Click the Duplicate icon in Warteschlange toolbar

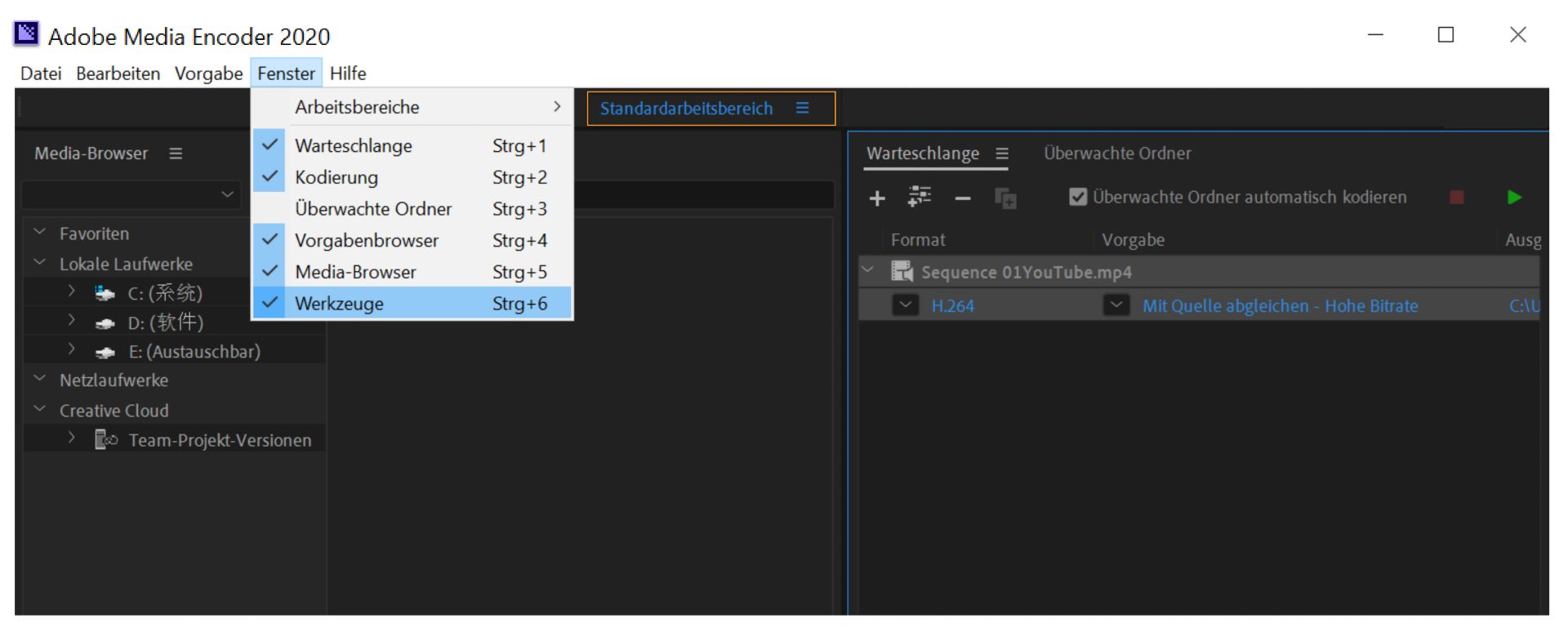coord(1005,198)
